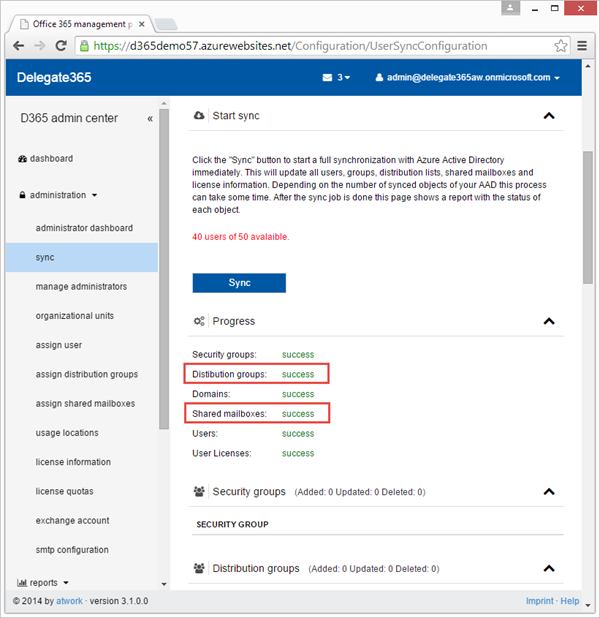Bookmark this page with the star icon
This screenshot has width=600, height=618.
560,46
